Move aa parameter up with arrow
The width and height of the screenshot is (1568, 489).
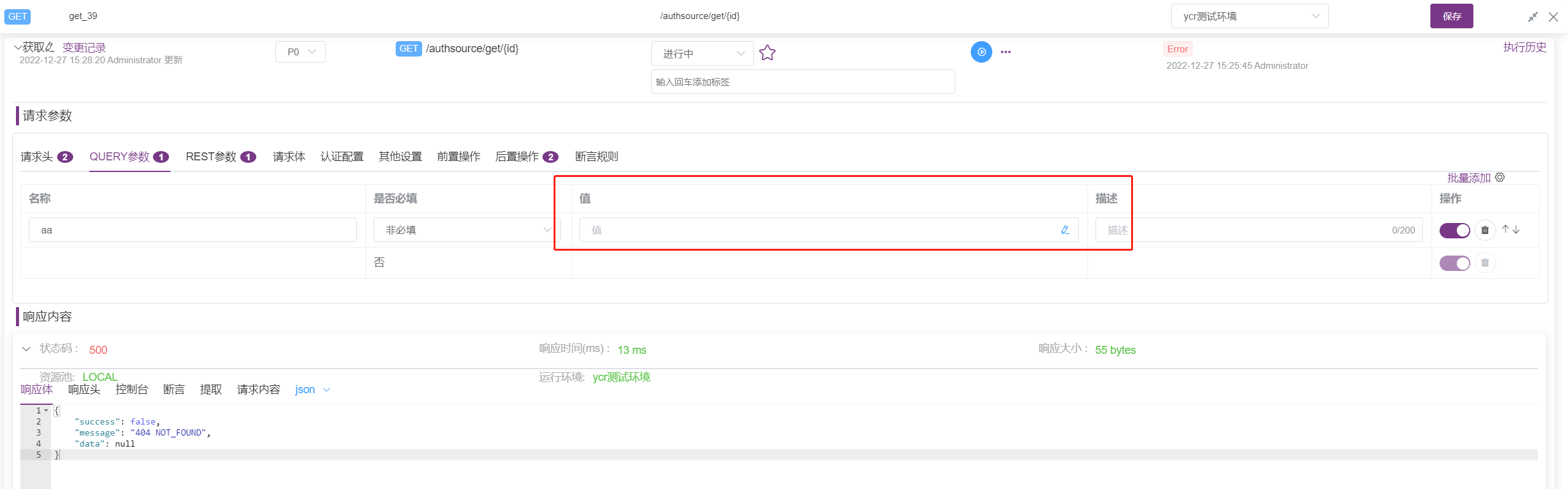tap(1505, 229)
